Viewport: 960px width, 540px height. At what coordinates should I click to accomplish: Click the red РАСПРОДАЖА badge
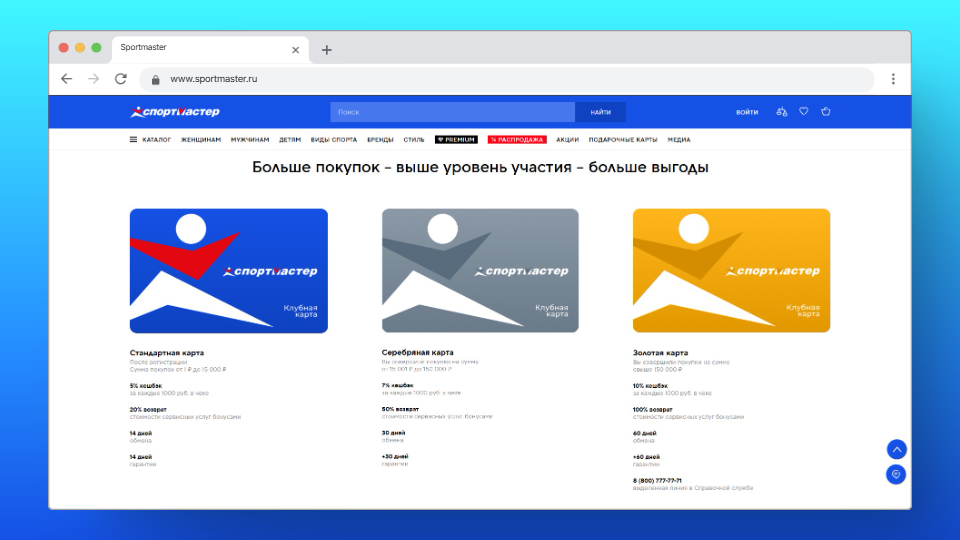point(517,140)
